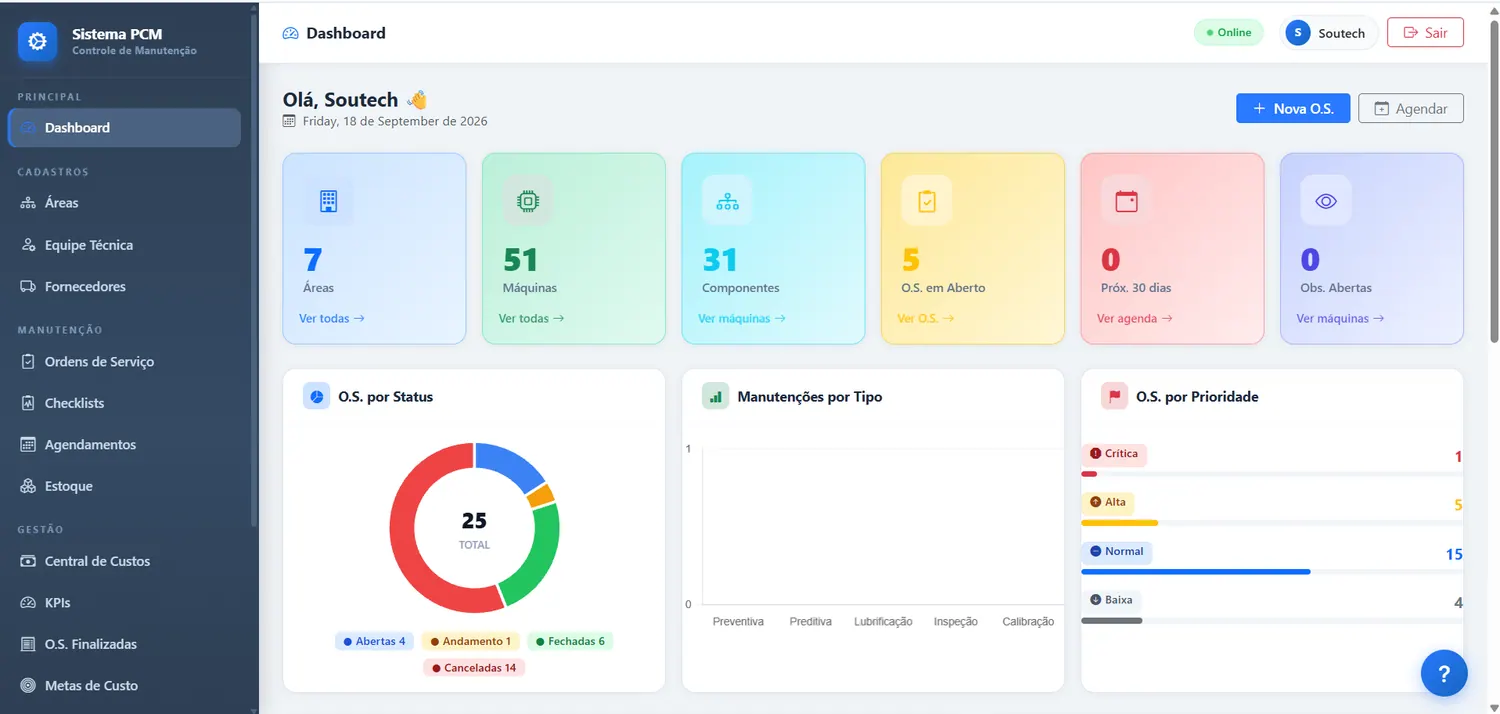
Task: Open Agendamentos in sidebar
Action: 124,445
